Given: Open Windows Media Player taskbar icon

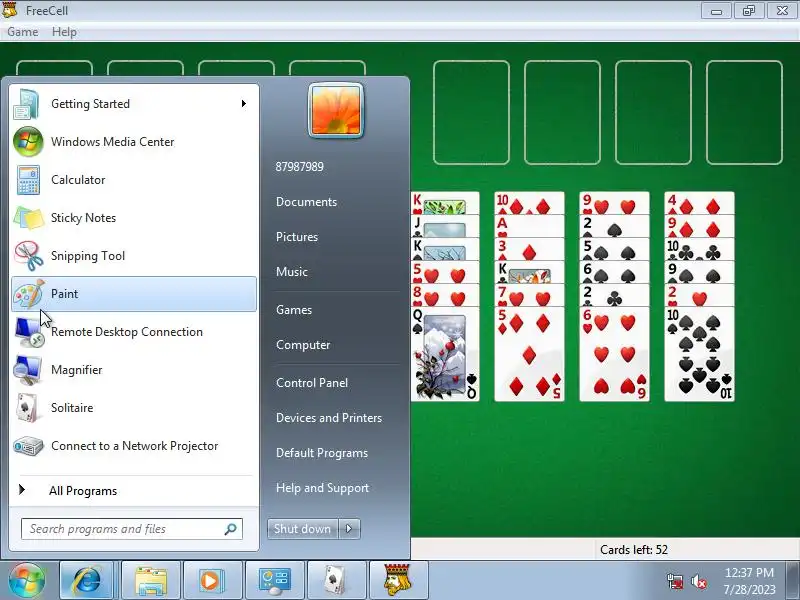Looking at the screenshot, I should click(211, 581).
